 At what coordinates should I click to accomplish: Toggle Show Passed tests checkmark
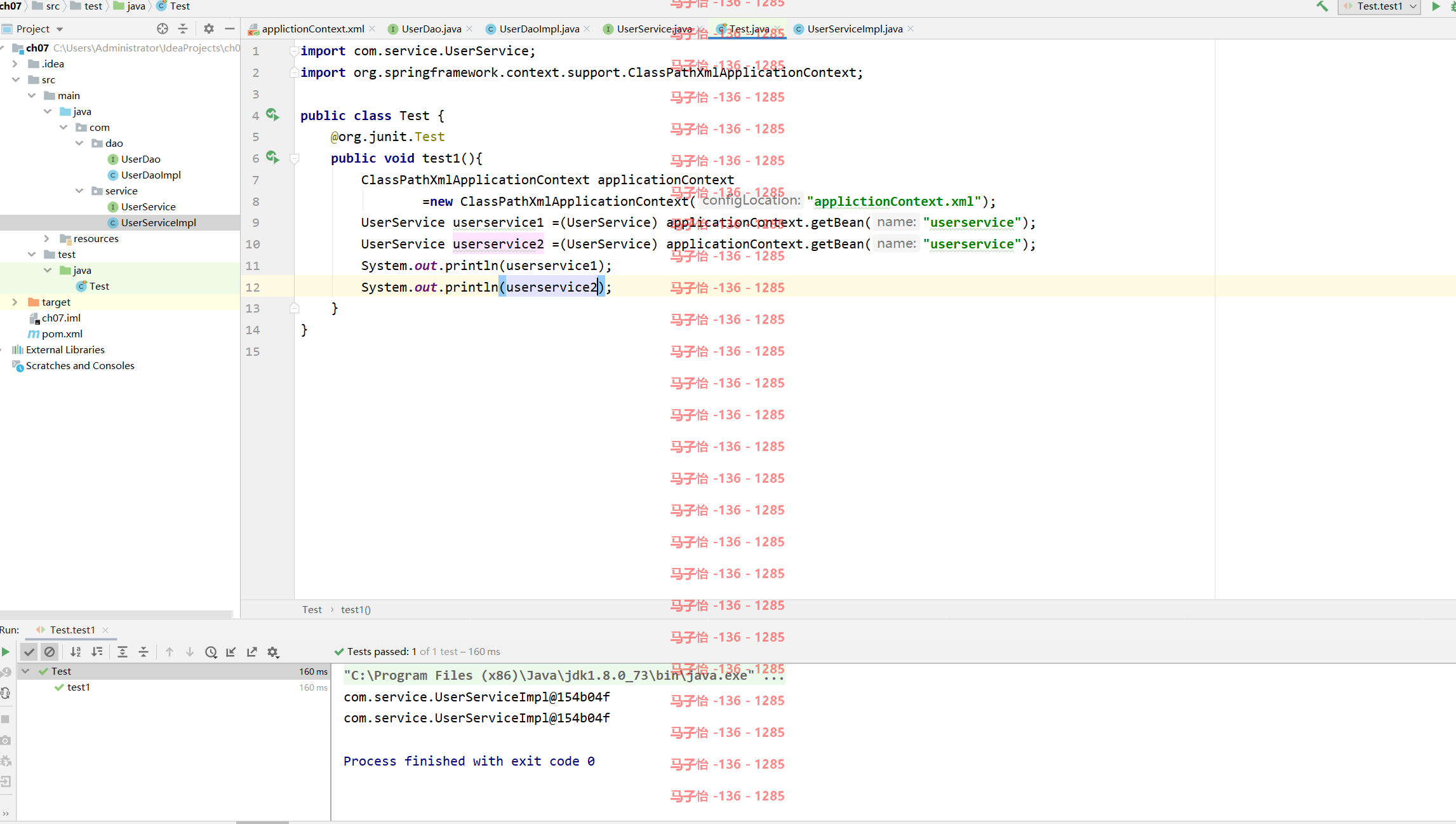29,651
